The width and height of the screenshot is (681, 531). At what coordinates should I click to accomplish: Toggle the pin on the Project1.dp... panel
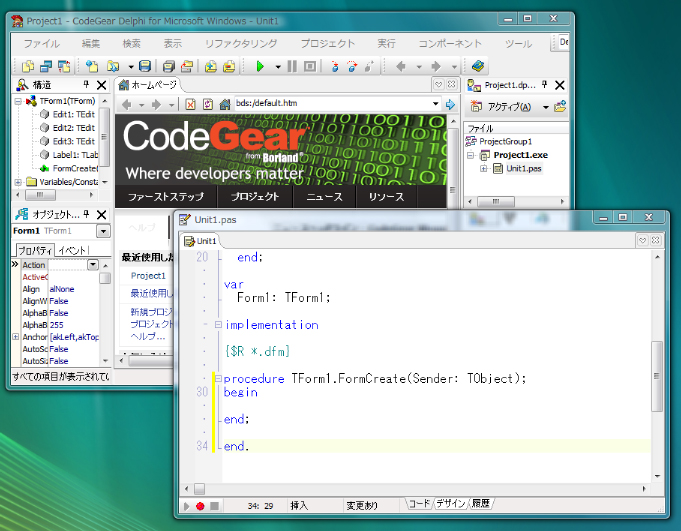545,84
